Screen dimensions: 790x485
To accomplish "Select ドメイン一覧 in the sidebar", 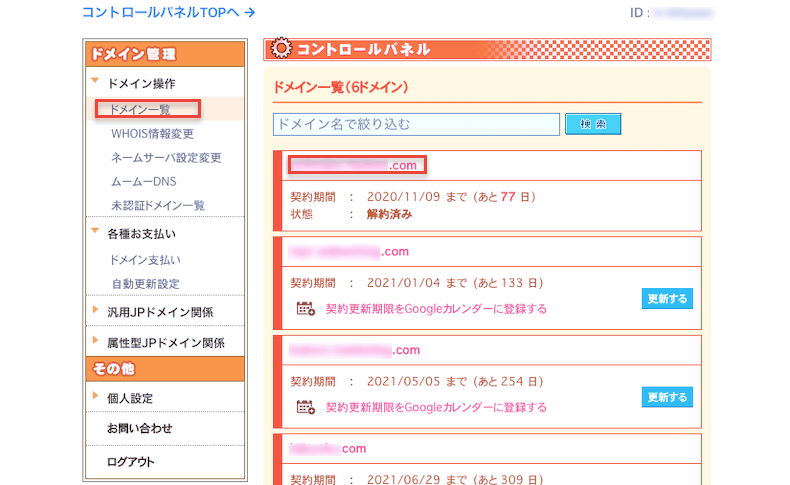I will pos(140,109).
